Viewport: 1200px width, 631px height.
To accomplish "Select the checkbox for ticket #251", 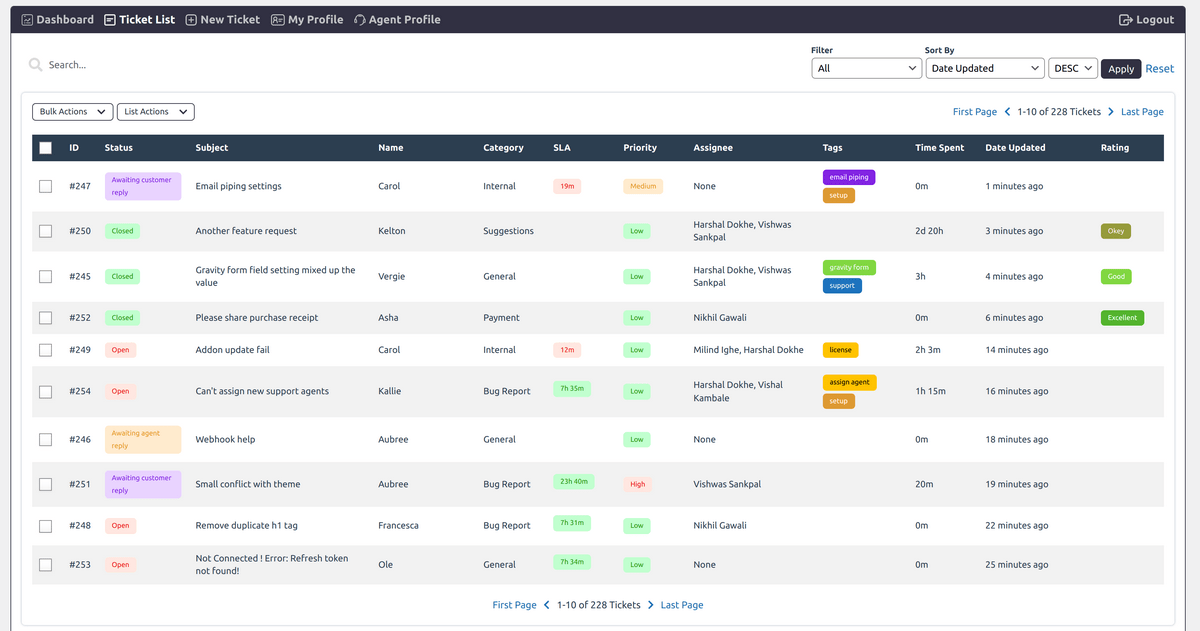I will click(45, 484).
